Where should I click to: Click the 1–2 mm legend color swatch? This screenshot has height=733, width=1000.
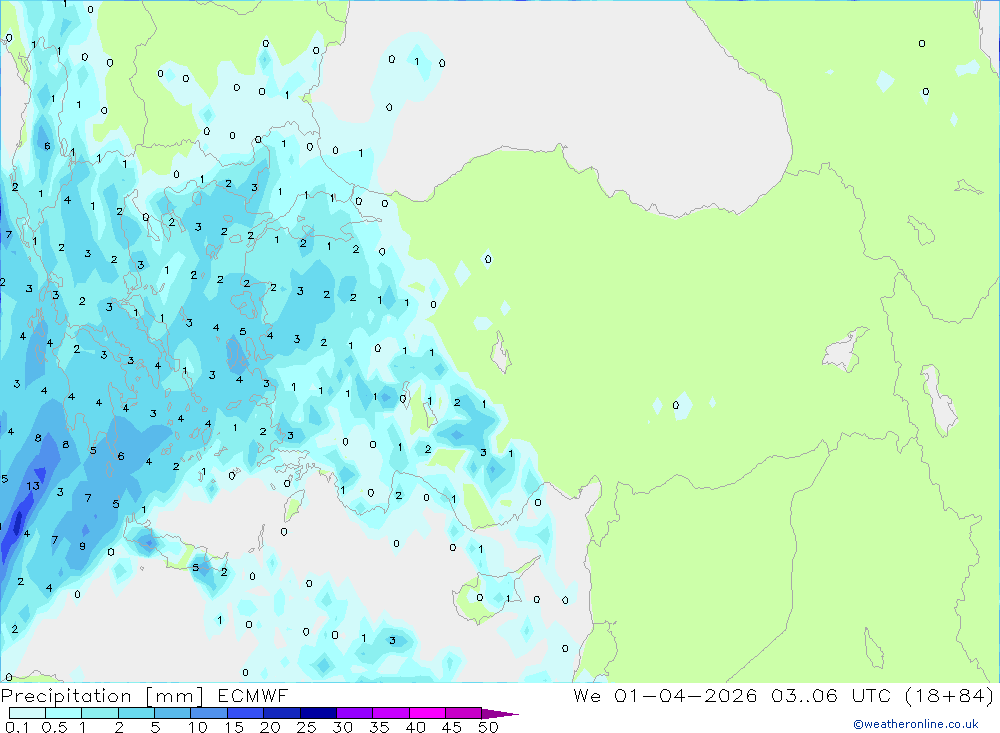[x=99, y=713]
